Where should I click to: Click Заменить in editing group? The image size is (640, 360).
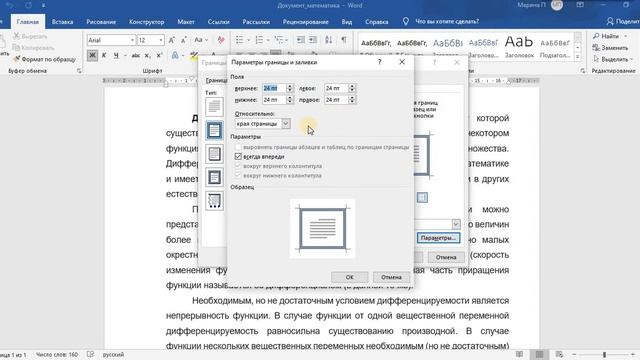pos(610,48)
